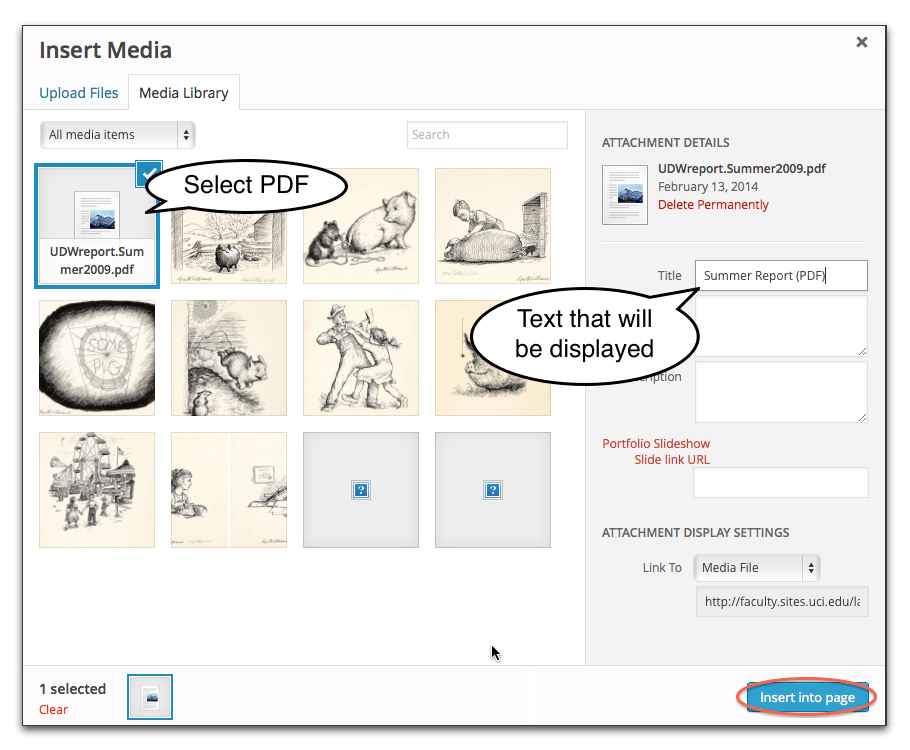Close the Insert Media dialog
The width and height of the screenshot is (910, 750).
pyautogui.click(x=861, y=42)
